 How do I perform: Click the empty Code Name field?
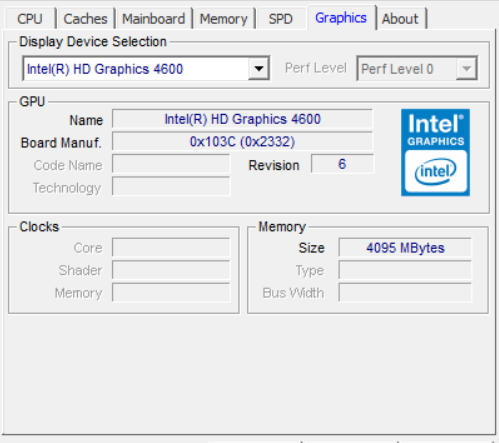tap(171, 164)
